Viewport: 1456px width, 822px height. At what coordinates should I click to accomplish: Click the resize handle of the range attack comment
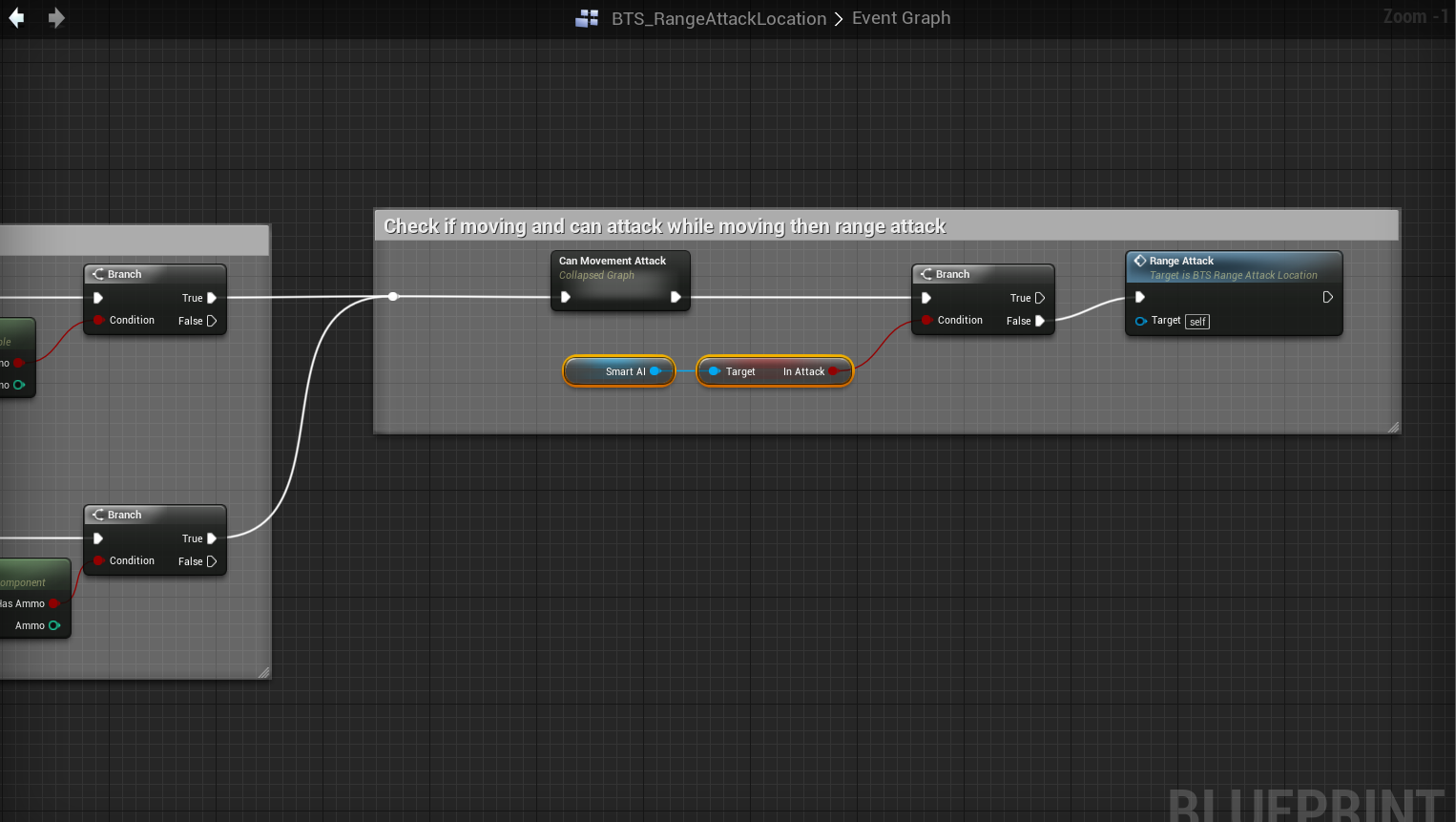(1393, 427)
